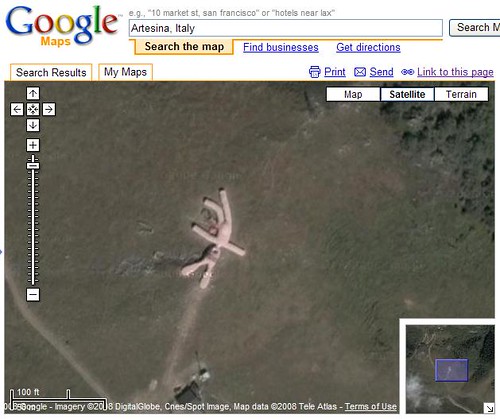Pan the map down with the arrow

[x=33, y=125]
